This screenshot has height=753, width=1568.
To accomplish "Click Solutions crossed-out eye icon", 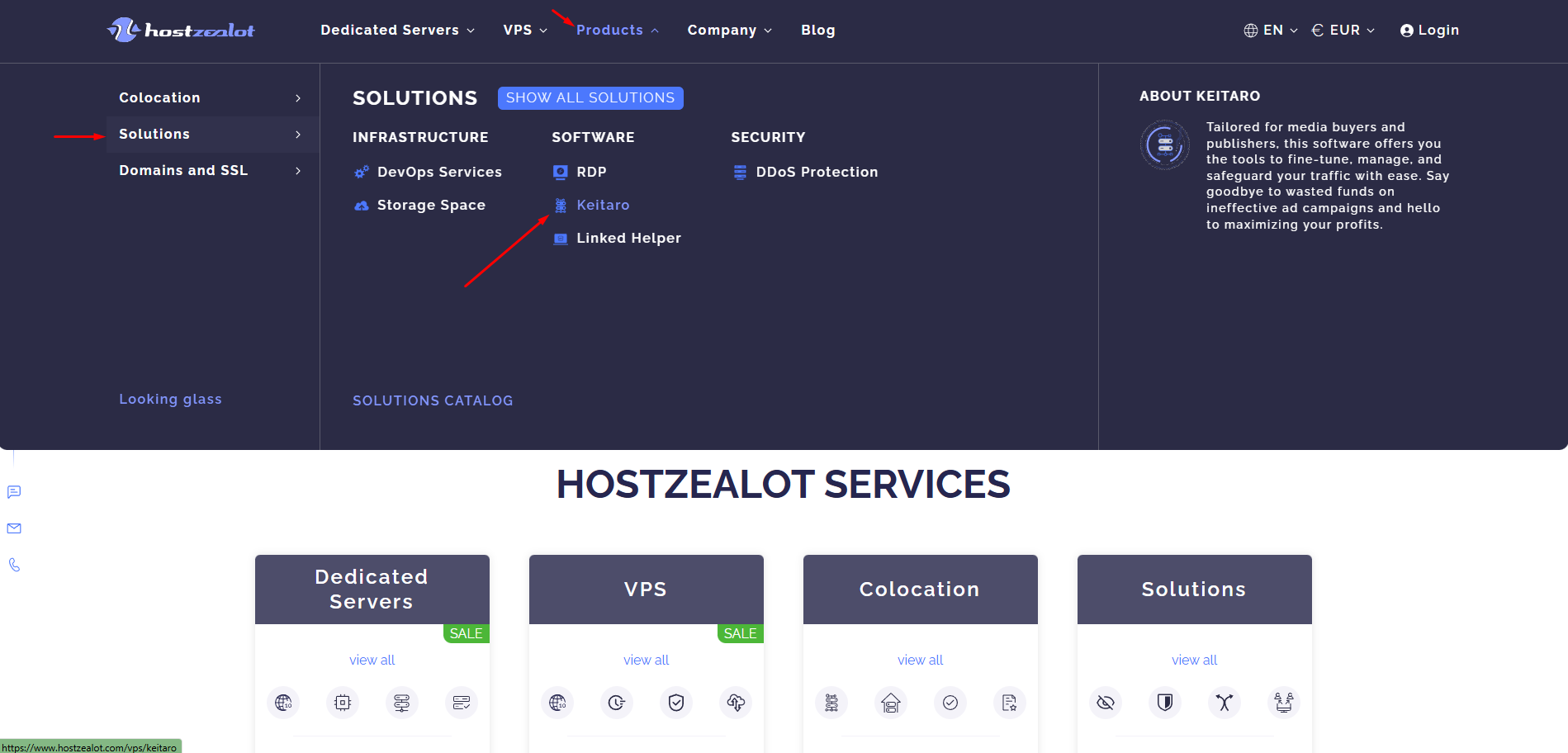I will pyautogui.click(x=1106, y=703).
